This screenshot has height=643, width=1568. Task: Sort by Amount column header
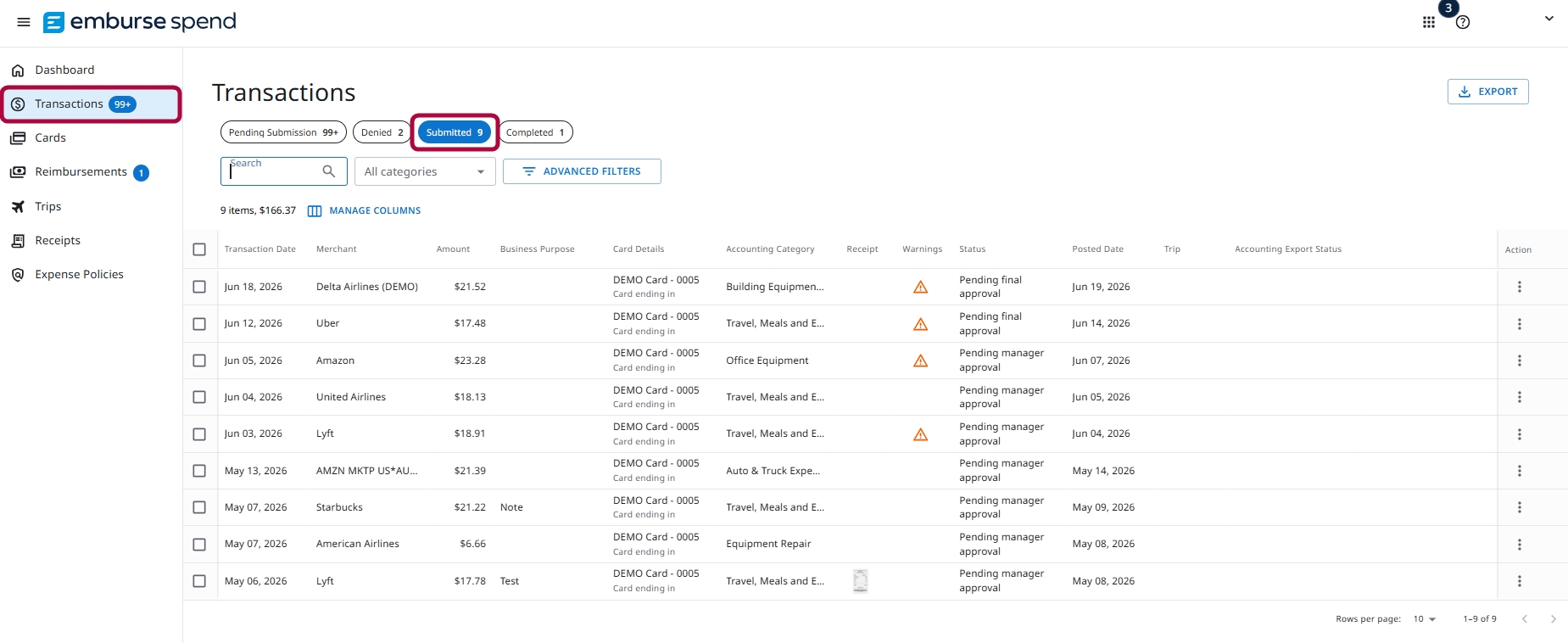tap(453, 249)
